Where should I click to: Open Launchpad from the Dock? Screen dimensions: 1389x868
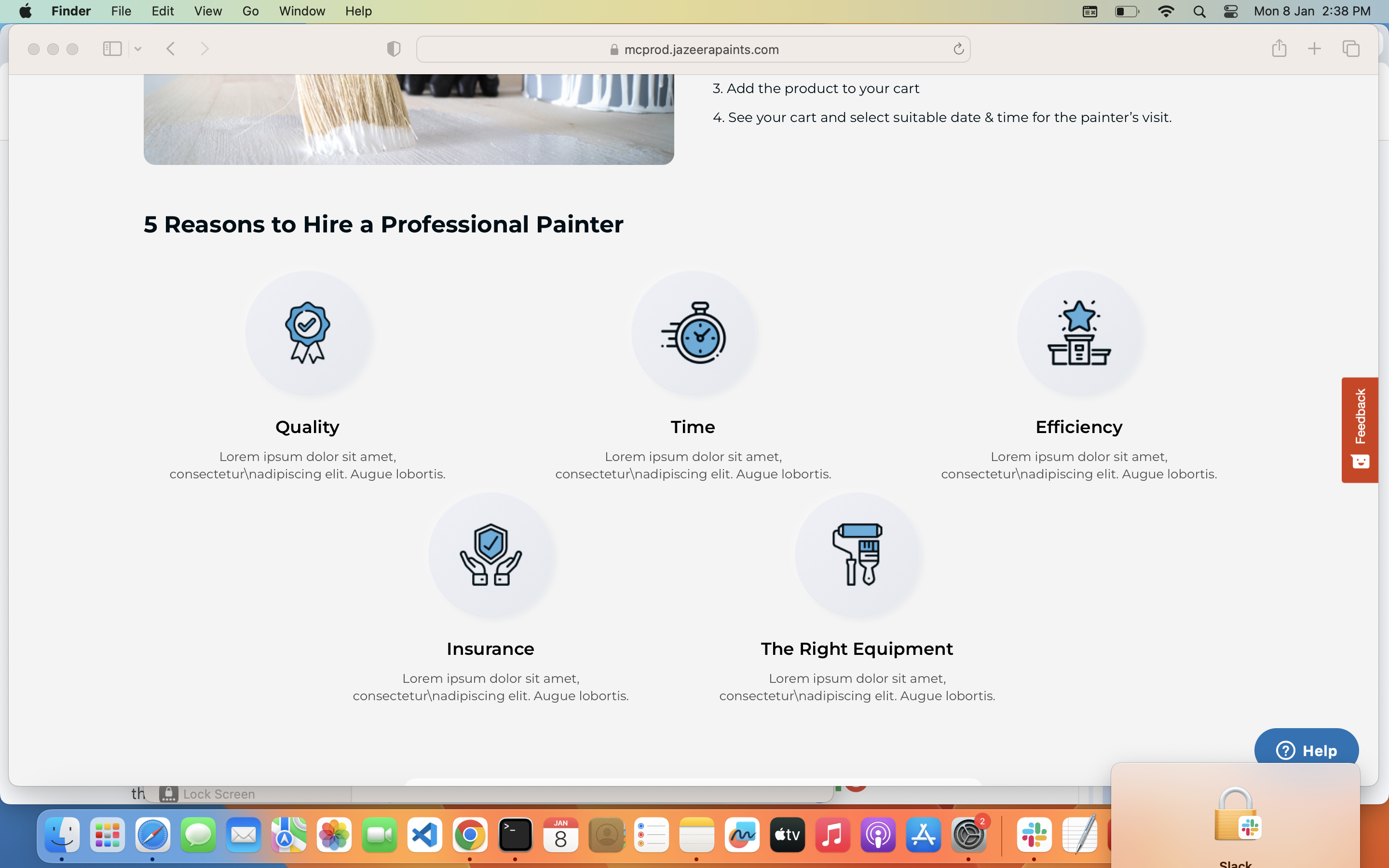(x=108, y=835)
